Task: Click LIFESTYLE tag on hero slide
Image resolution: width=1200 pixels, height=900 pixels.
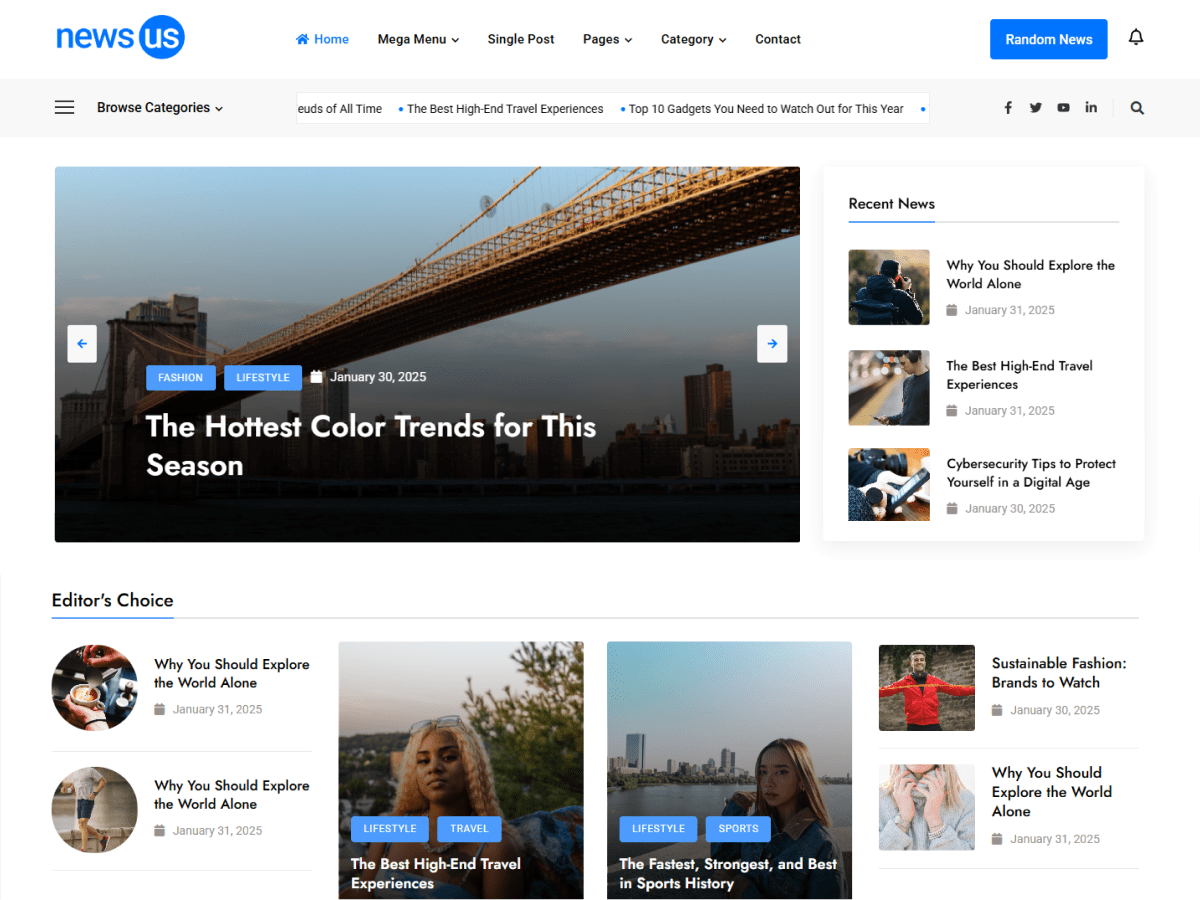Action: (263, 378)
